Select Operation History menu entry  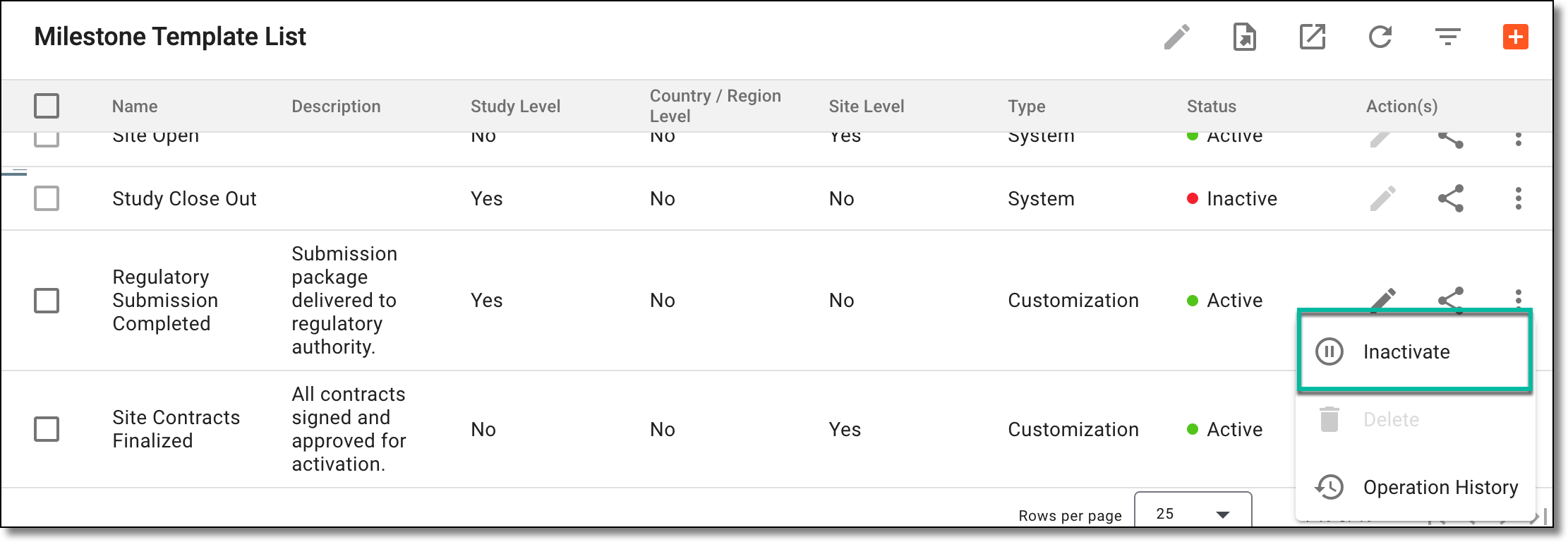pos(1415,487)
